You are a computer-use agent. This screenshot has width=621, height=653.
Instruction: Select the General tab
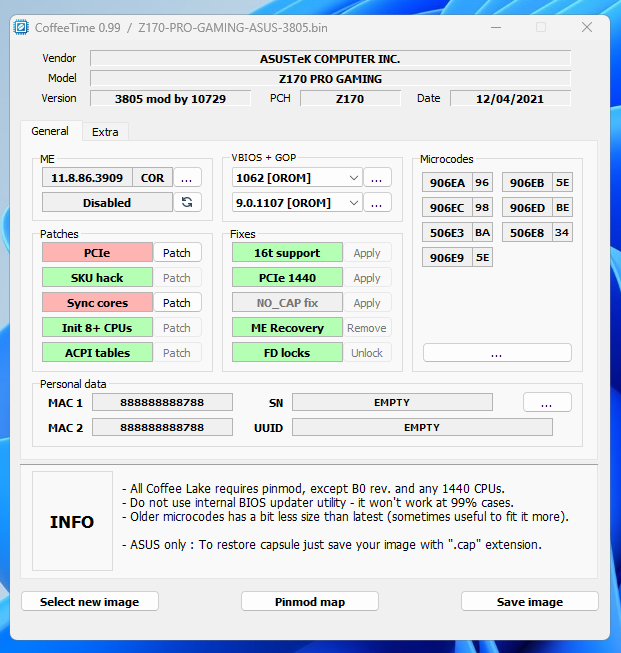[x=50, y=131]
